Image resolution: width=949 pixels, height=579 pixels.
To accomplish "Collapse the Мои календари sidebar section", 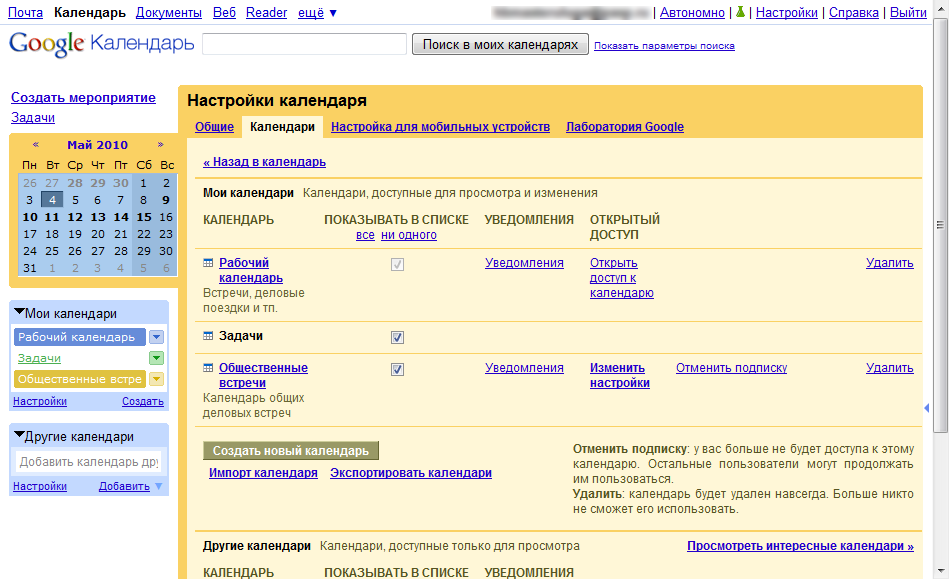I will pos(19,313).
